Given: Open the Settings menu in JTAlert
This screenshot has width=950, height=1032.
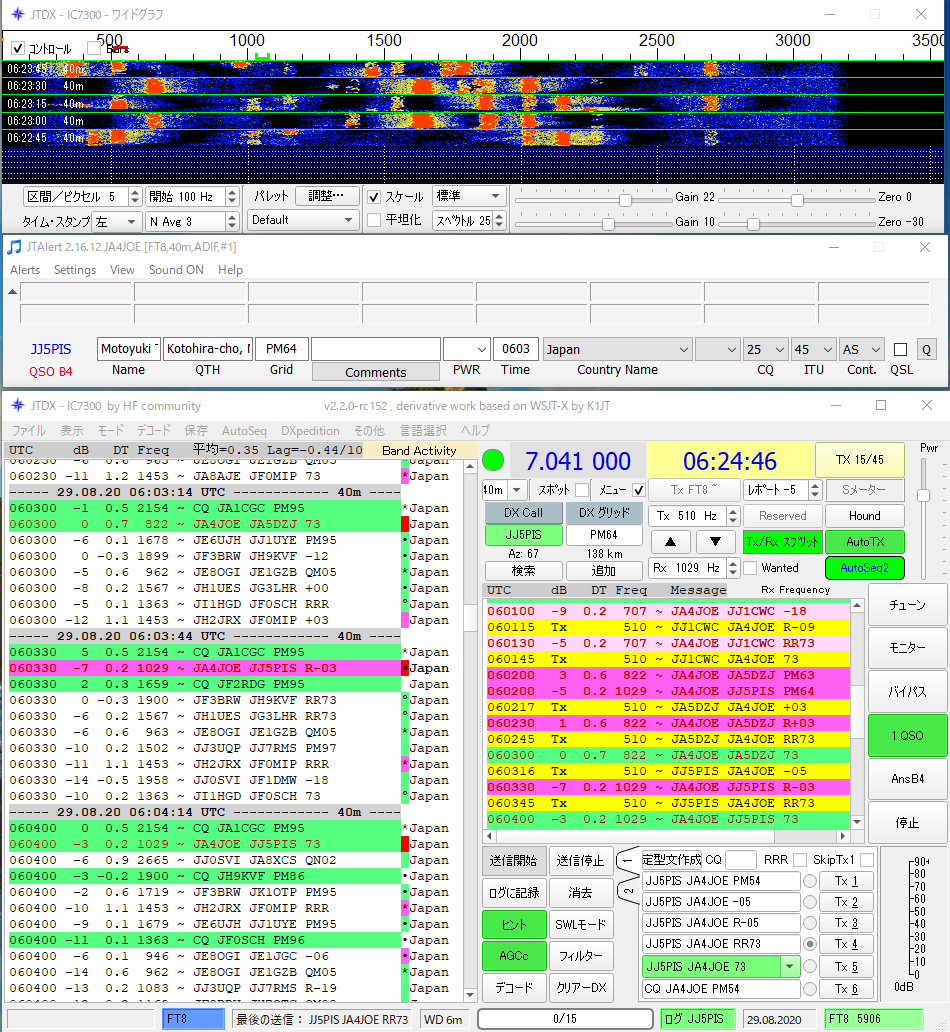Looking at the screenshot, I should [x=75, y=270].
